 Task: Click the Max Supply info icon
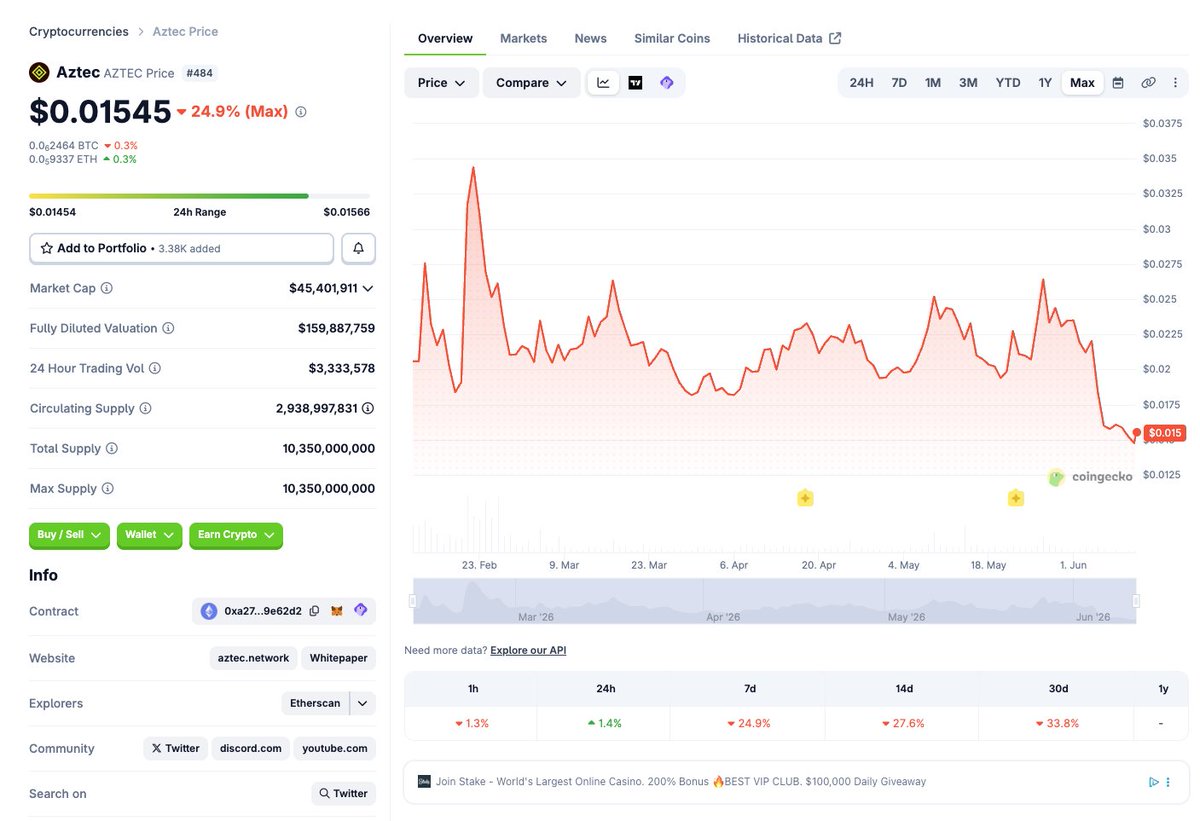point(108,488)
